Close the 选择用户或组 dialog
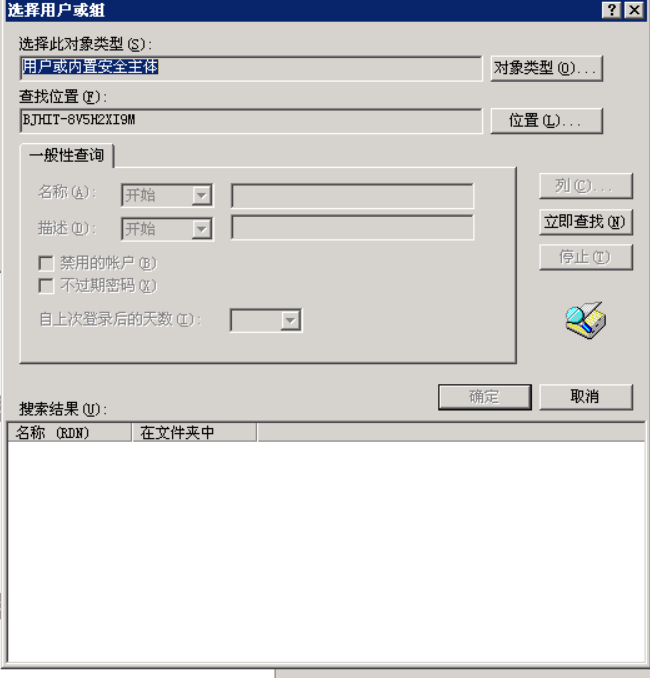Viewport: 650px width, 678px height. point(634,10)
